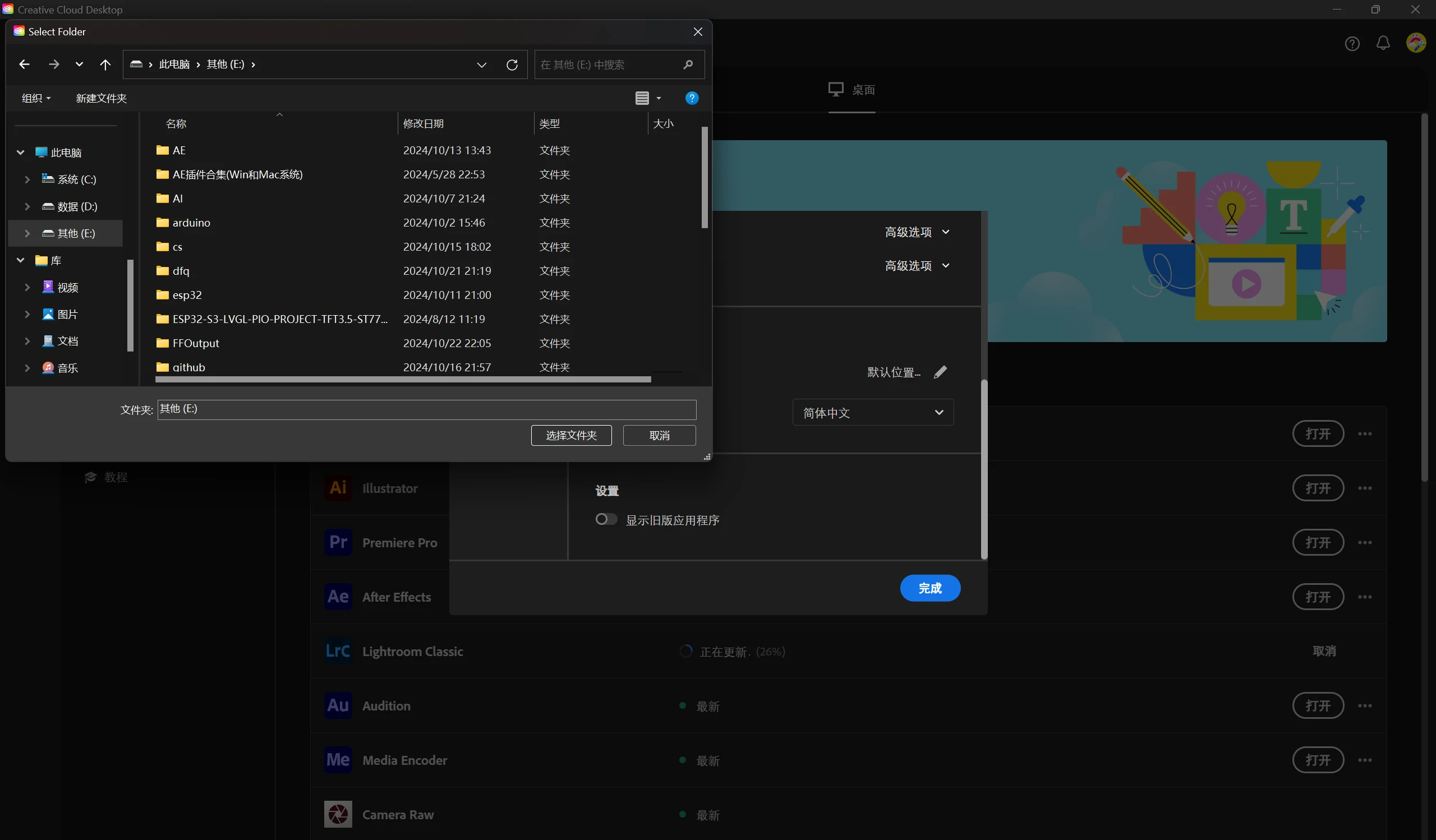Click the Creative Cloud help circle icon
This screenshot has width=1436, height=840.
(1352, 44)
